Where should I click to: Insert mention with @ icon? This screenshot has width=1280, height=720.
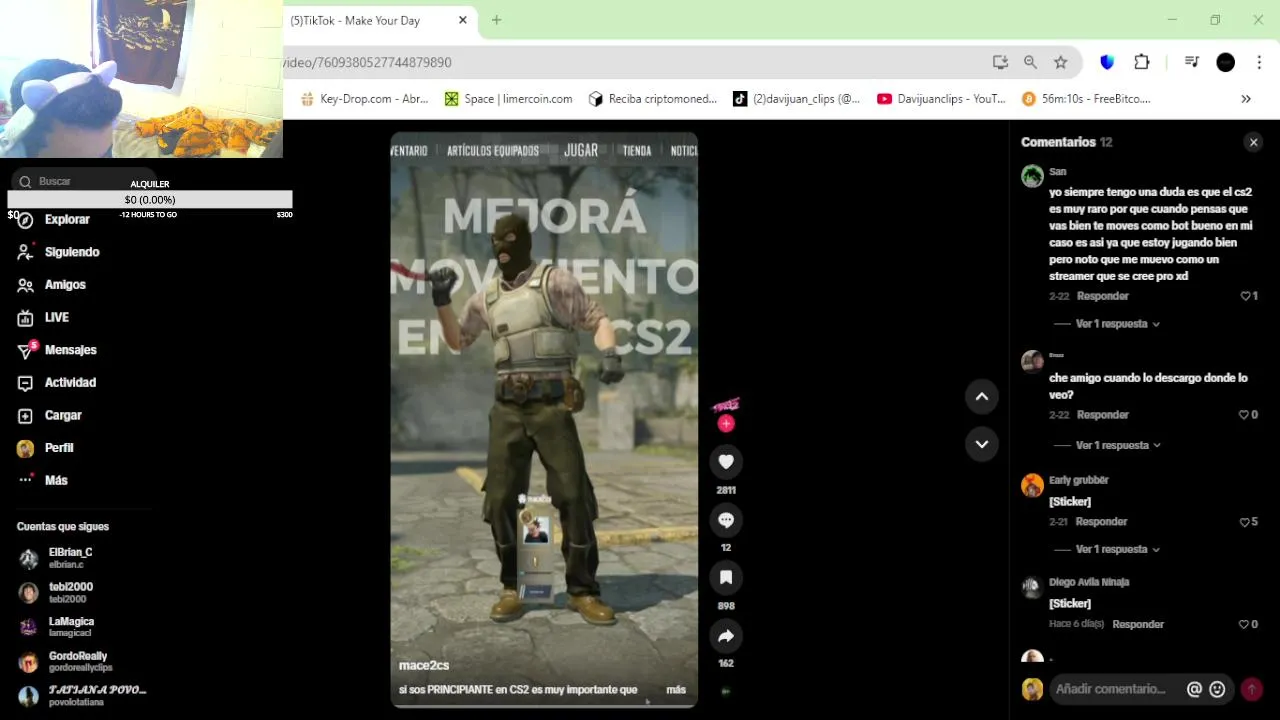click(1194, 689)
